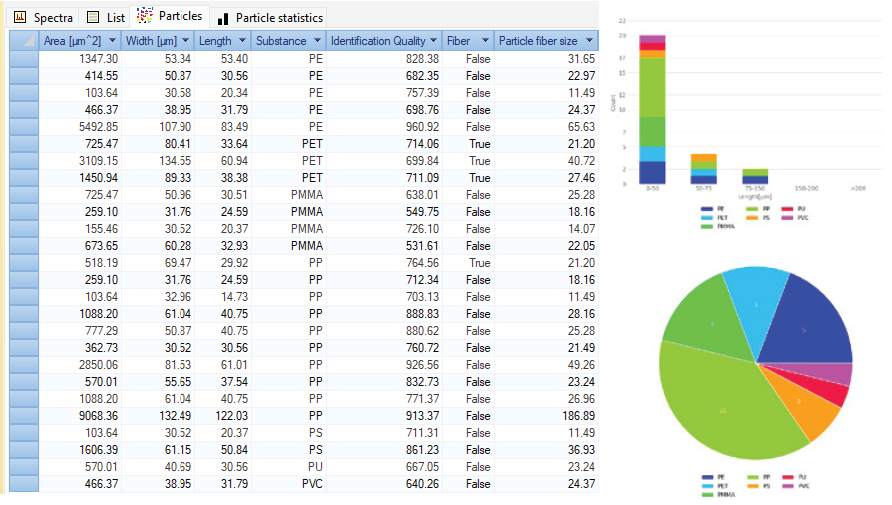Screen dimensions: 892x505
Task: Expand the Length column filter dropdown
Action: pyautogui.click(x=242, y=40)
